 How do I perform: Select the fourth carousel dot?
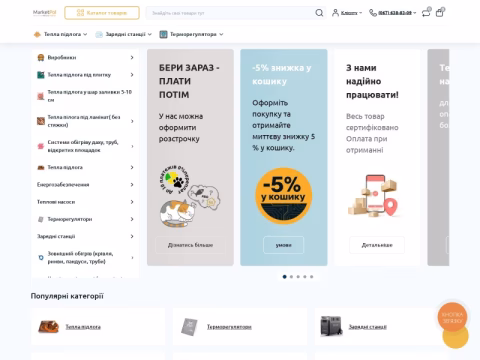[305, 277]
